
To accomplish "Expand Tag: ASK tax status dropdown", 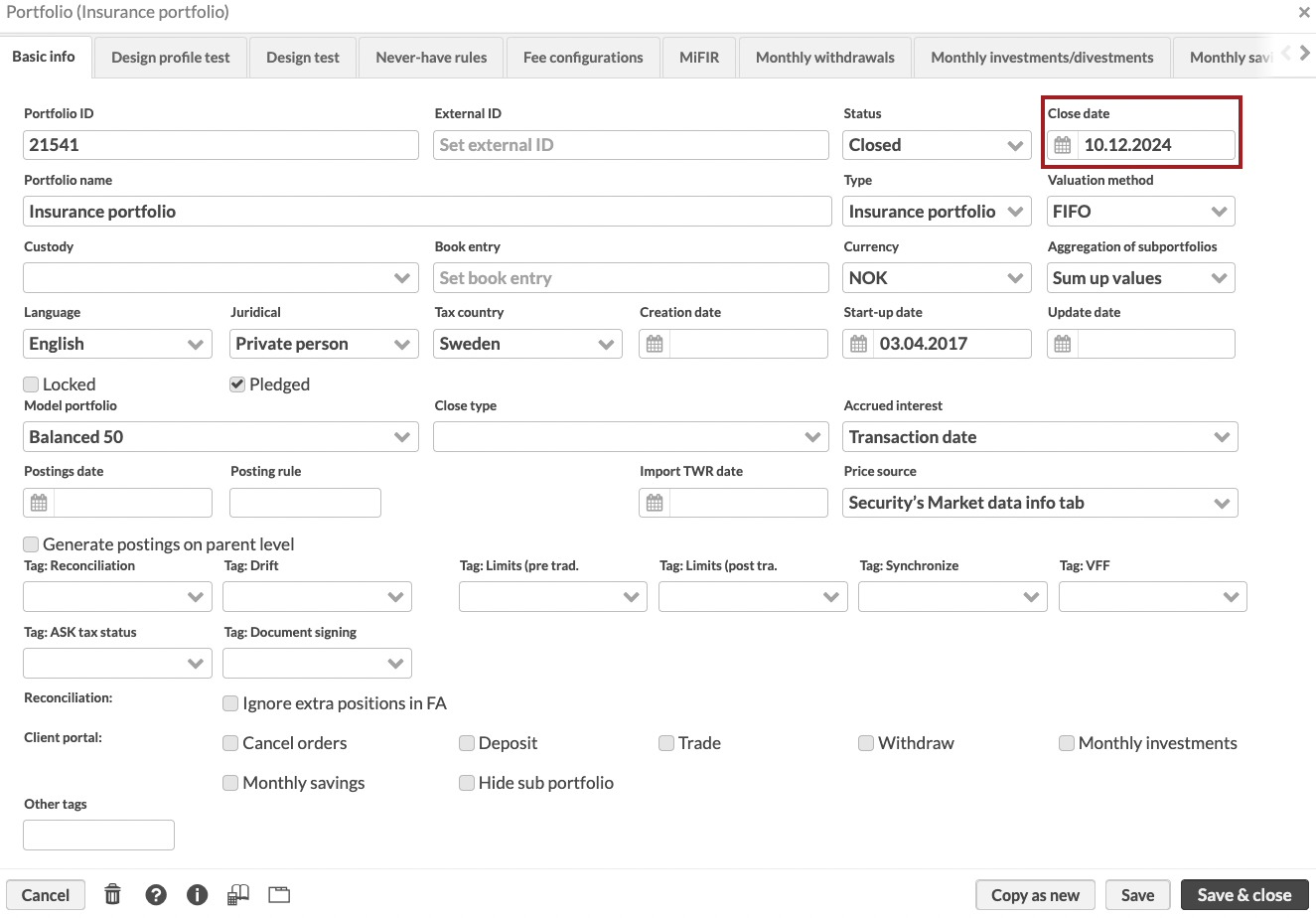I will pyautogui.click(x=117, y=664).
